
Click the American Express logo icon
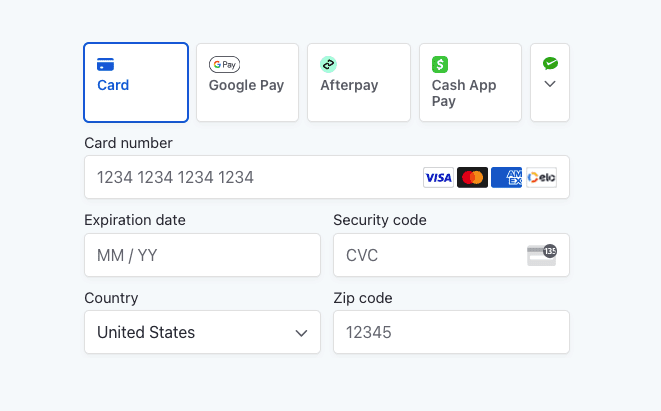507,178
